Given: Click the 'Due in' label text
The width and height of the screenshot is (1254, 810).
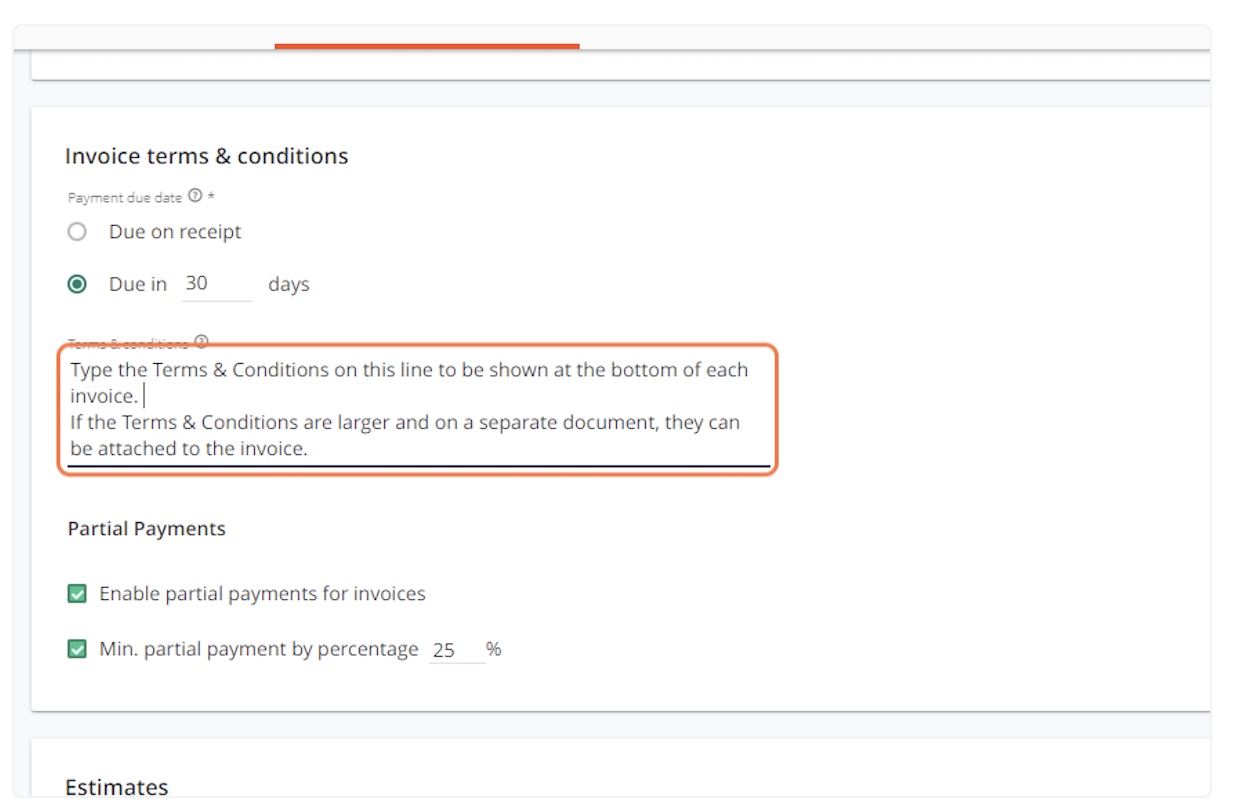Looking at the screenshot, I should click(138, 284).
